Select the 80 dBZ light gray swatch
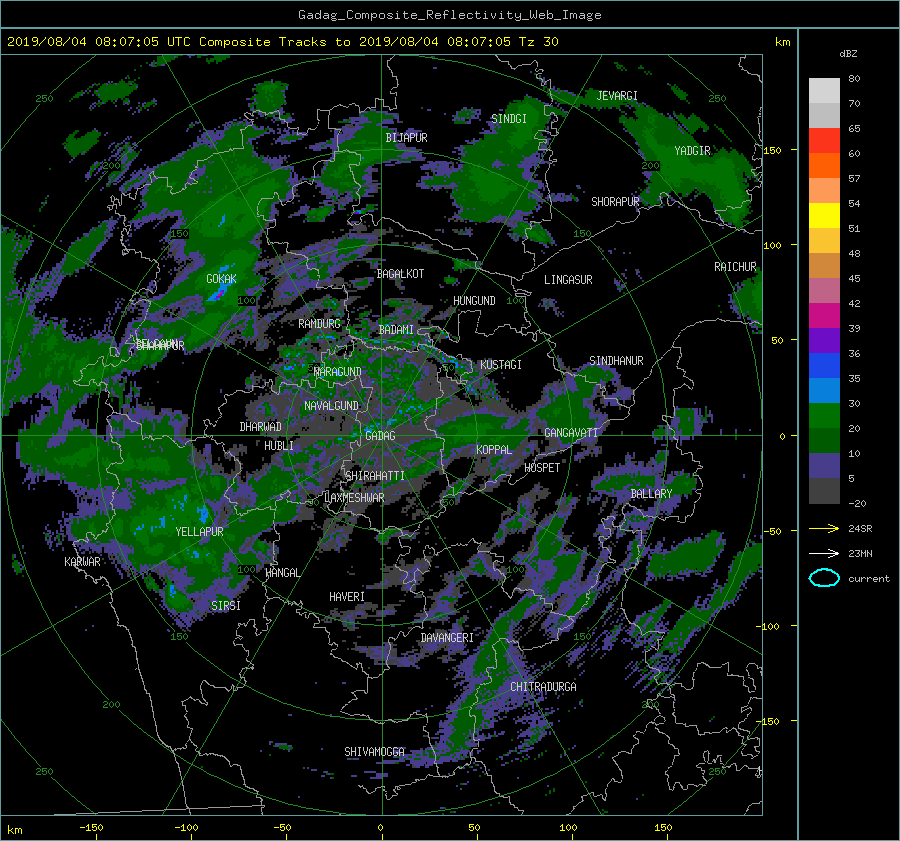Screen dimensions: 900x841 click(x=824, y=91)
